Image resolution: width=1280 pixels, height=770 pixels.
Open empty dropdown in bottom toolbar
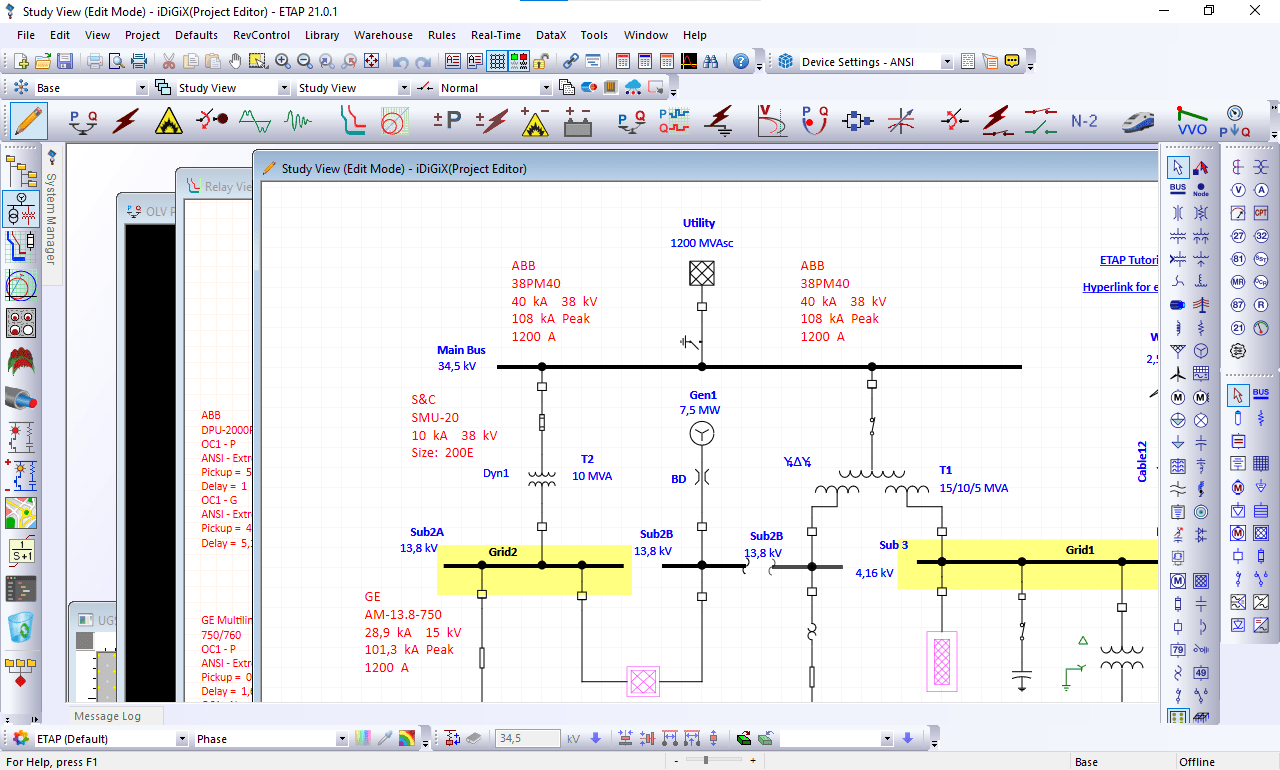887,739
